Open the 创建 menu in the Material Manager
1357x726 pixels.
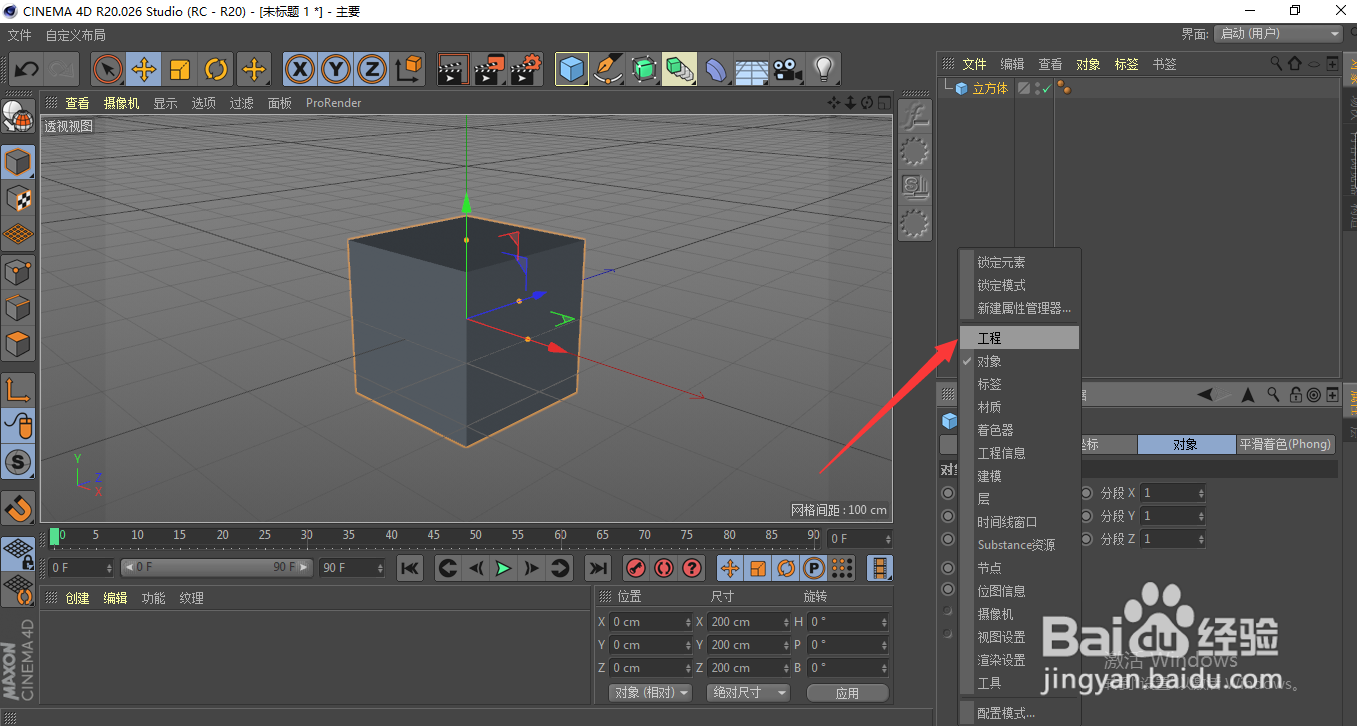coord(77,598)
